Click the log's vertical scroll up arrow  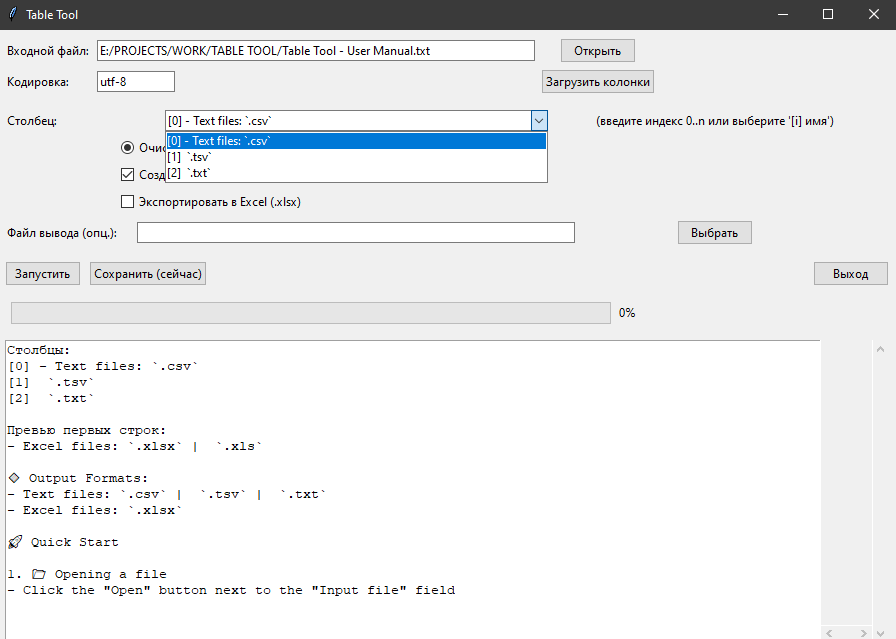pyautogui.click(x=880, y=349)
